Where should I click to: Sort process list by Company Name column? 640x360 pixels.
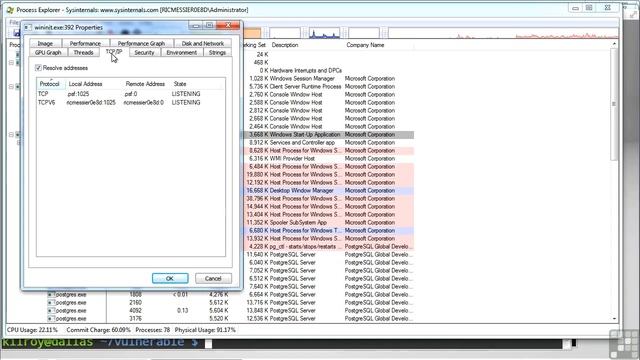(378, 45)
